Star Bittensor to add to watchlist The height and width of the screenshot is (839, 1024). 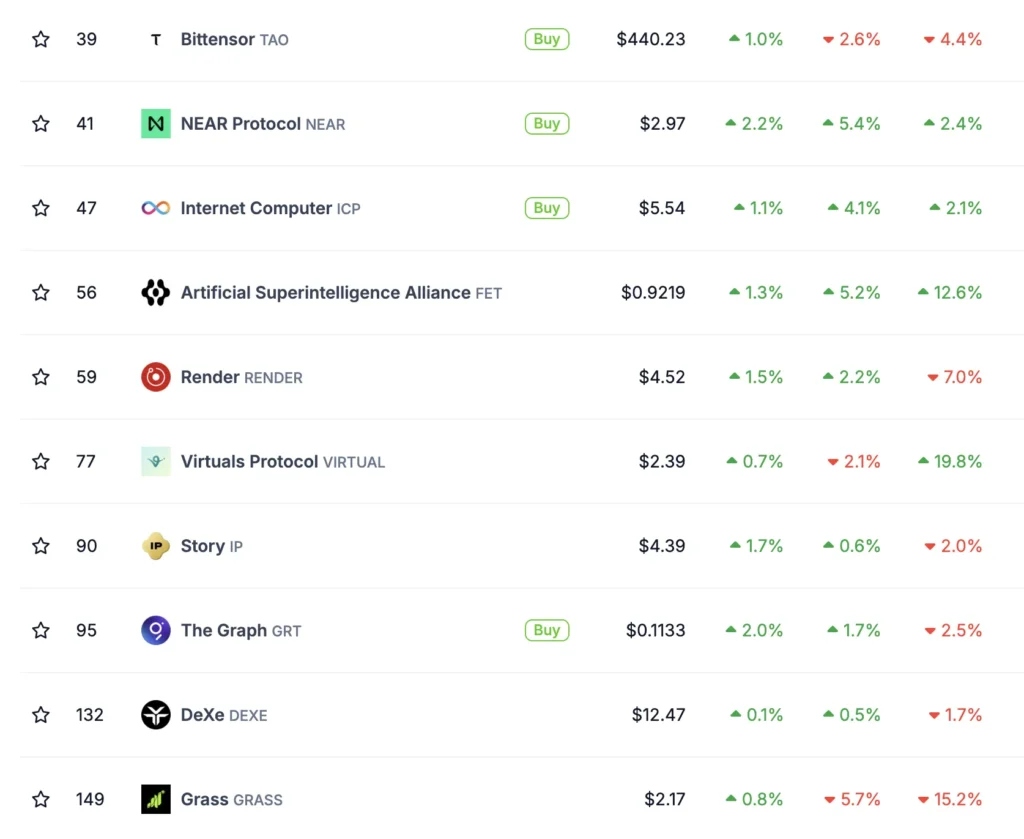pyautogui.click(x=40, y=40)
